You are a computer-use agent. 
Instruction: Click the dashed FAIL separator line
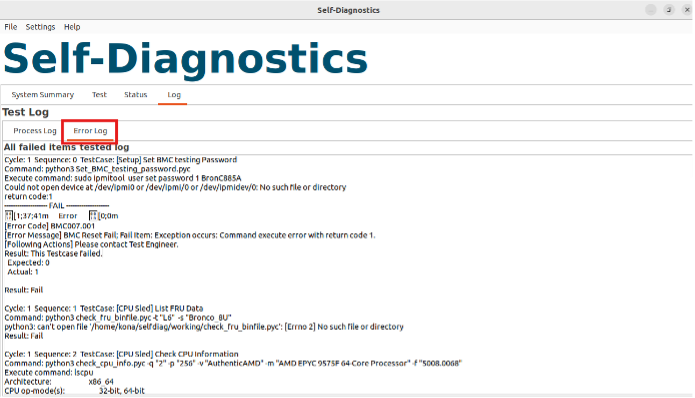pos(57,206)
